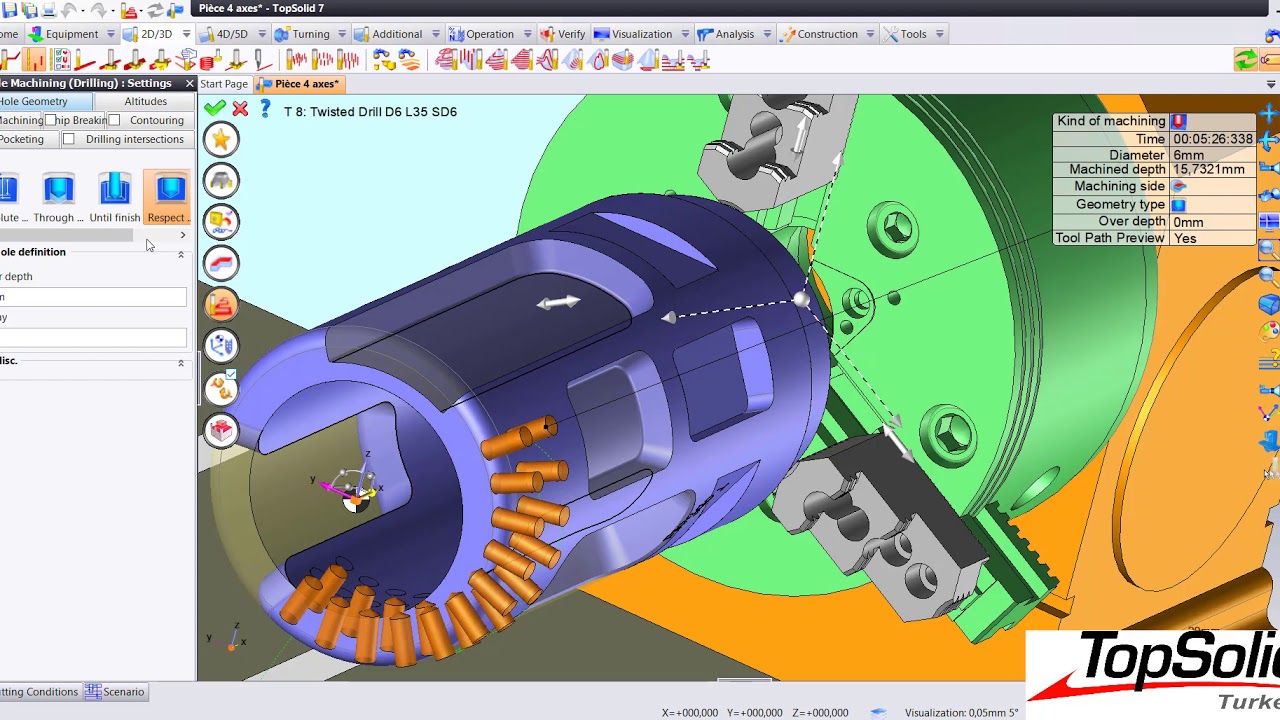Viewport: 1280px width, 720px height.
Task: Click the redo arrow icon
Action: 99,9
